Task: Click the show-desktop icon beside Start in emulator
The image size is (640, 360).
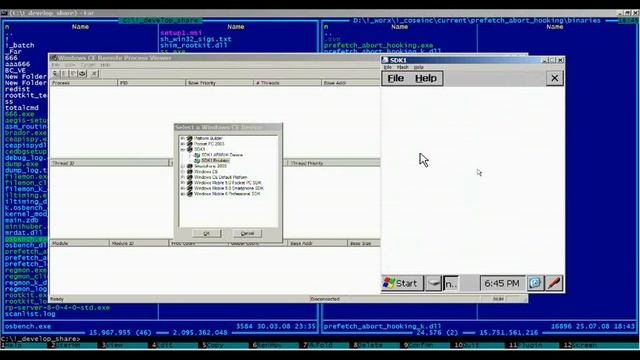Action: tap(433, 283)
